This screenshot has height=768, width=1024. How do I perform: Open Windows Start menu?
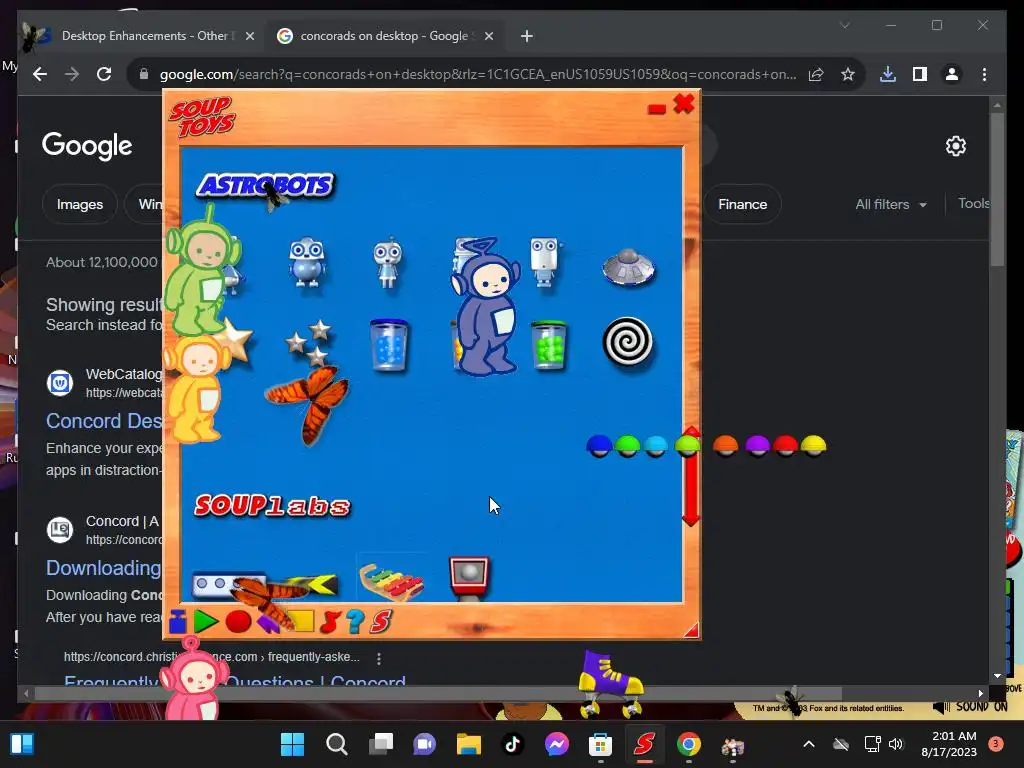292,744
